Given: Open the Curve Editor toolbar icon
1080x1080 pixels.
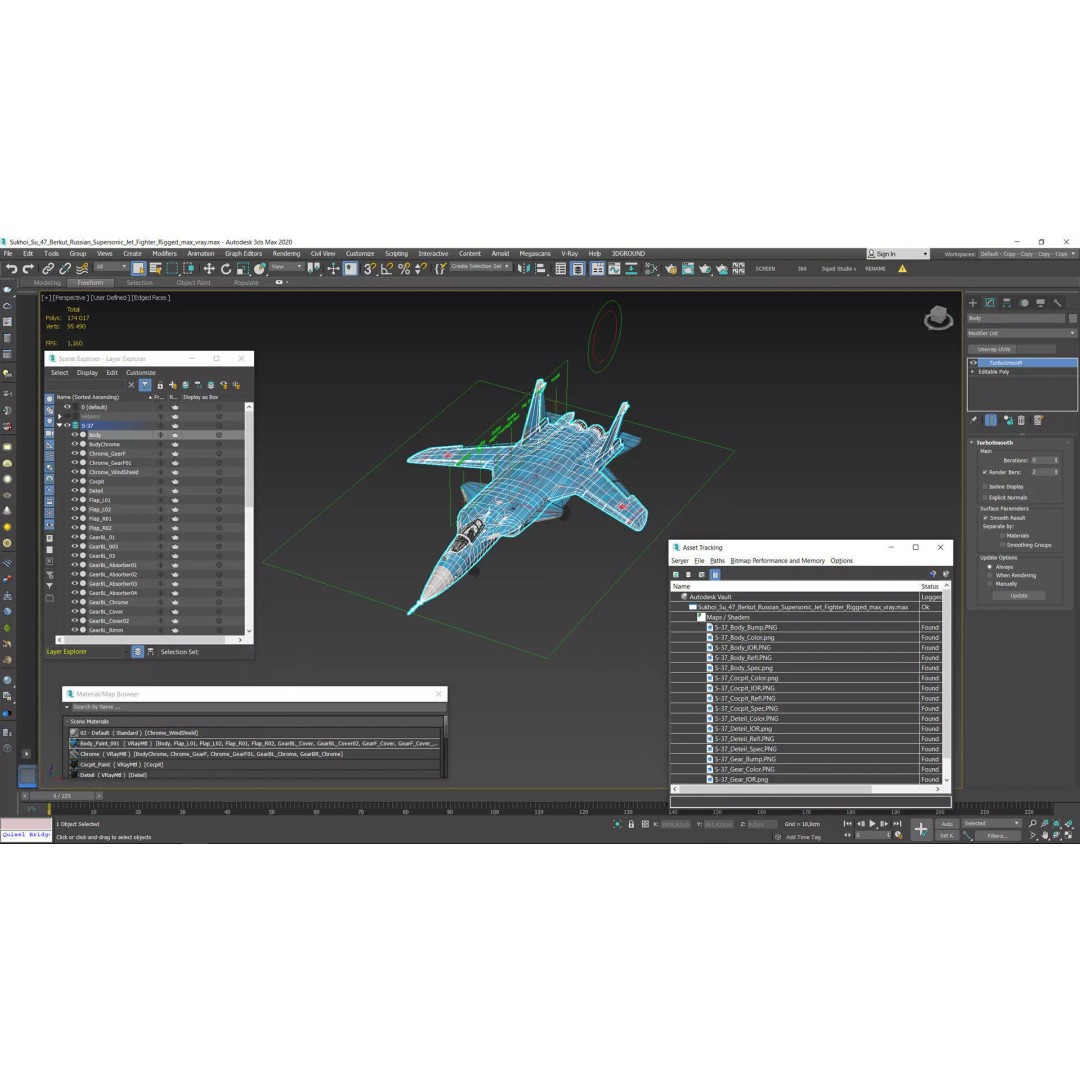Looking at the screenshot, I should (614, 269).
